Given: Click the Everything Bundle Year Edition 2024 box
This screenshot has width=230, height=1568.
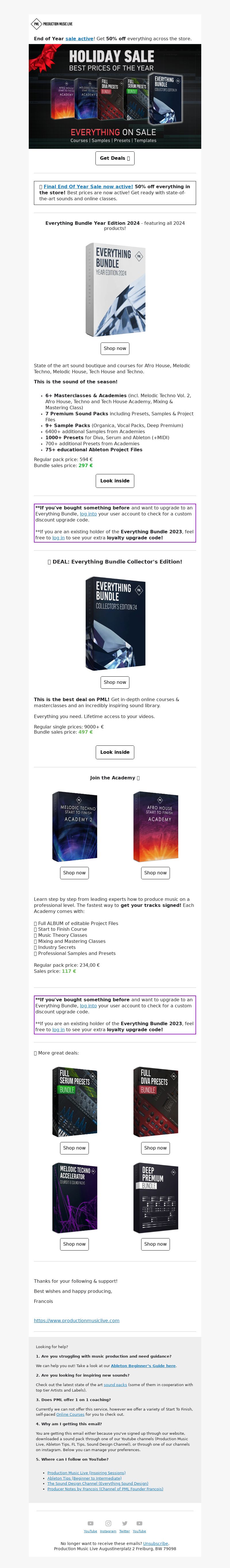Looking at the screenshot, I should (x=115, y=290).
